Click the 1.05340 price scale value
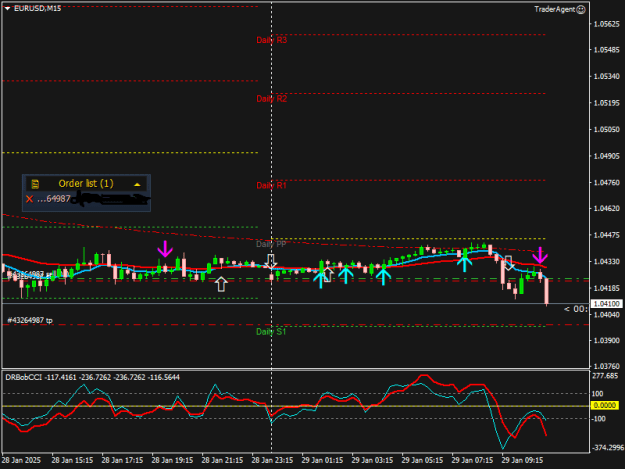Screen dimensions: 625x469 tap(607, 77)
